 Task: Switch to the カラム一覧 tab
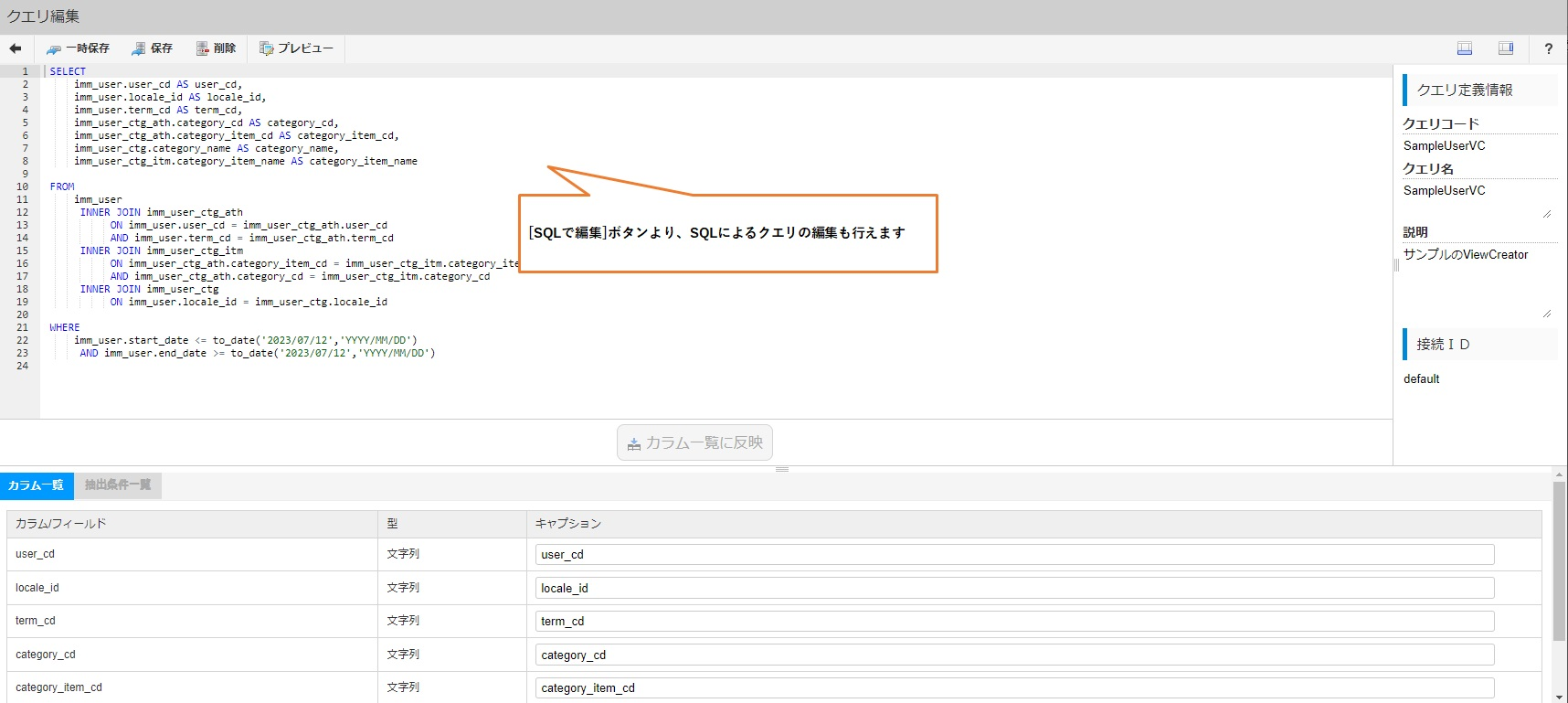(37, 485)
